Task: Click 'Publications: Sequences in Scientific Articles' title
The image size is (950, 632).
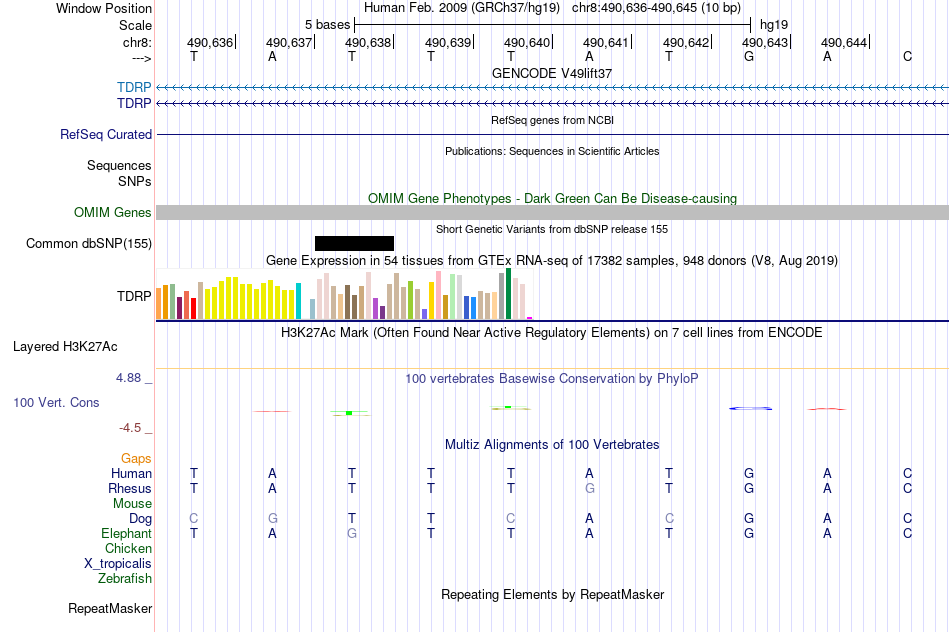Action: click(552, 151)
